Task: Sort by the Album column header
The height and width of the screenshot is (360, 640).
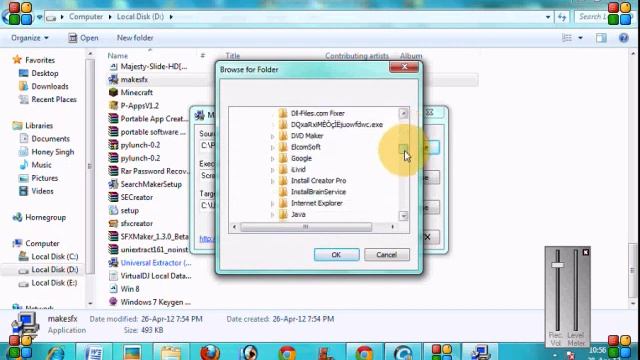Action: click(x=411, y=56)
